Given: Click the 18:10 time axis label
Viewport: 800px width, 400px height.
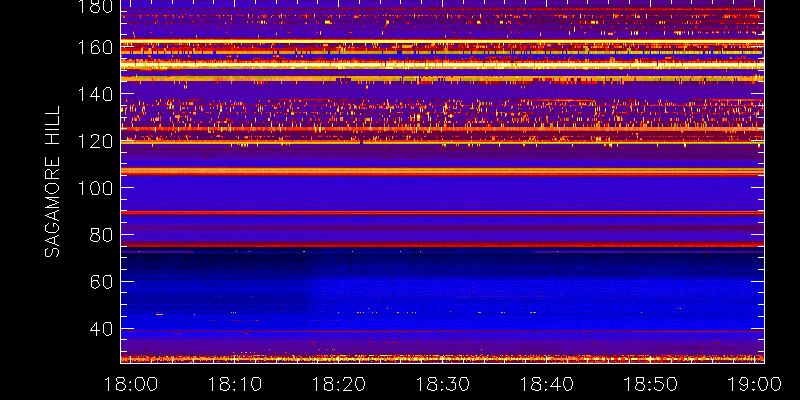Looking at the screenshot, I should click(235, 384).
